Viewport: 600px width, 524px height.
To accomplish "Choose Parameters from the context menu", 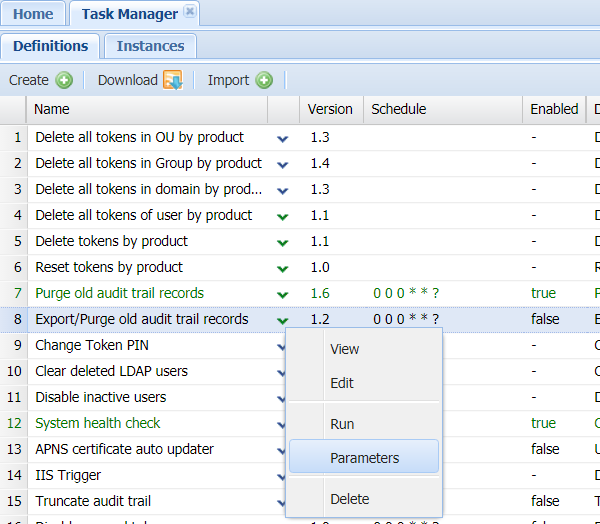I will pos(364,458).
